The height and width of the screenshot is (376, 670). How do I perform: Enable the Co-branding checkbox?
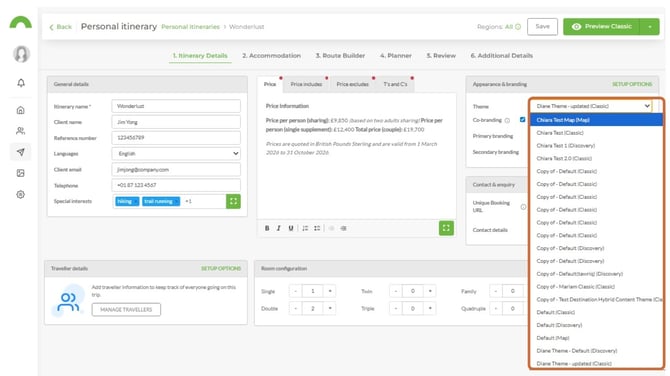(x=522, y=120)
